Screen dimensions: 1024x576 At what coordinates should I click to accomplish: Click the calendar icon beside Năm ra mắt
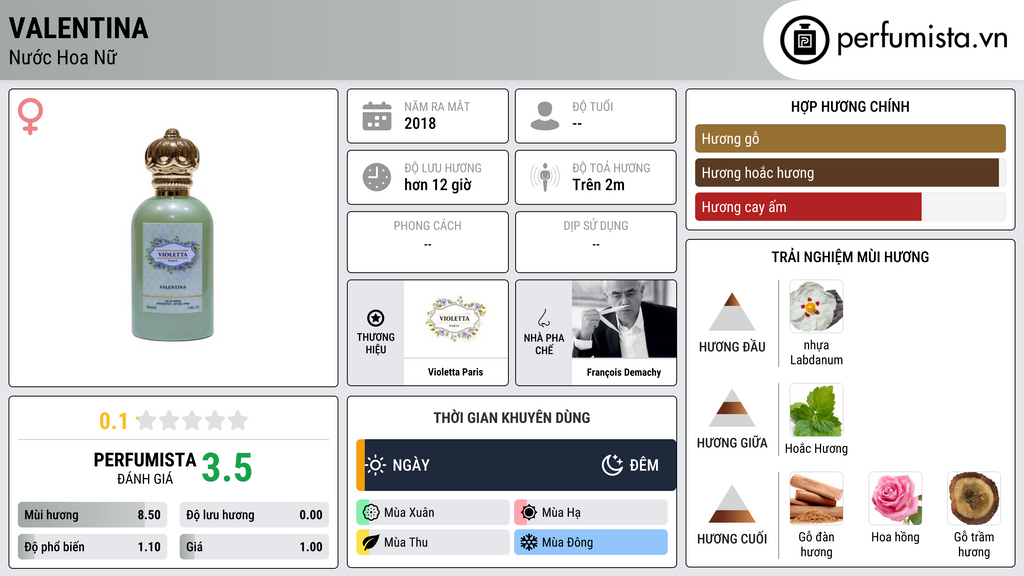coord(377,116)
